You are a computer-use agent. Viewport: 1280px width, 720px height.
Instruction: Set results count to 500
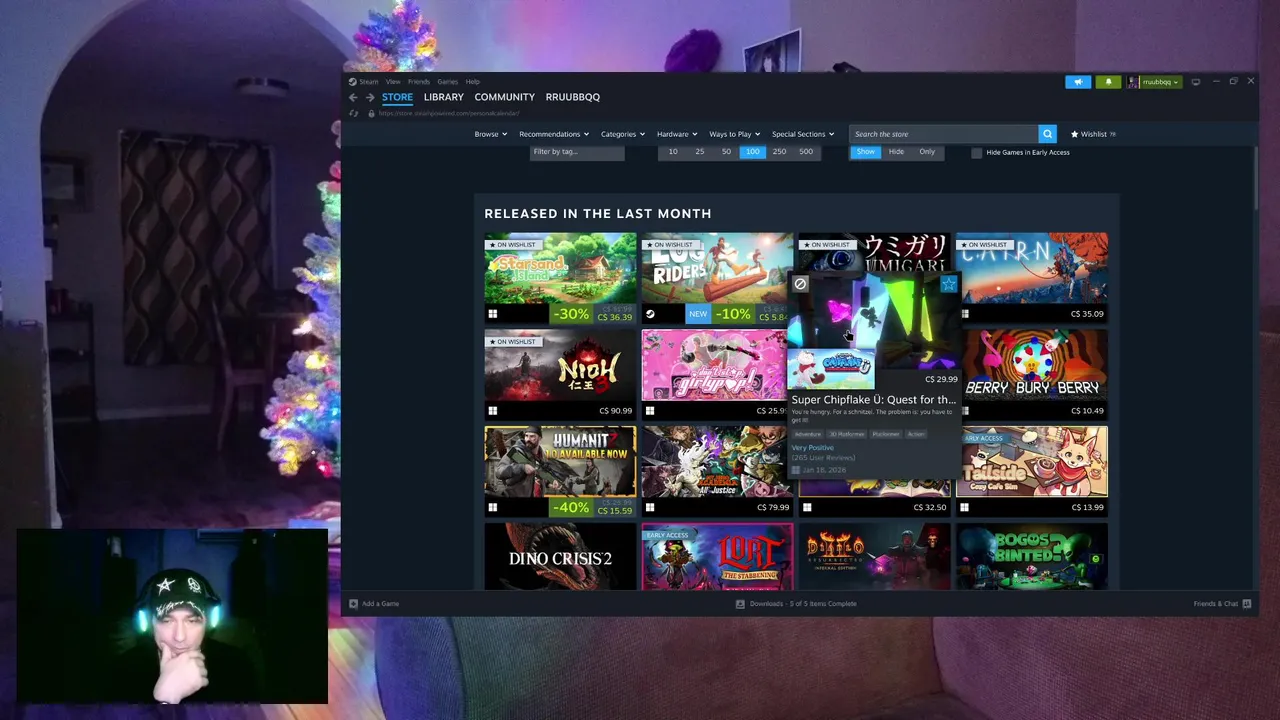[806, 152]
